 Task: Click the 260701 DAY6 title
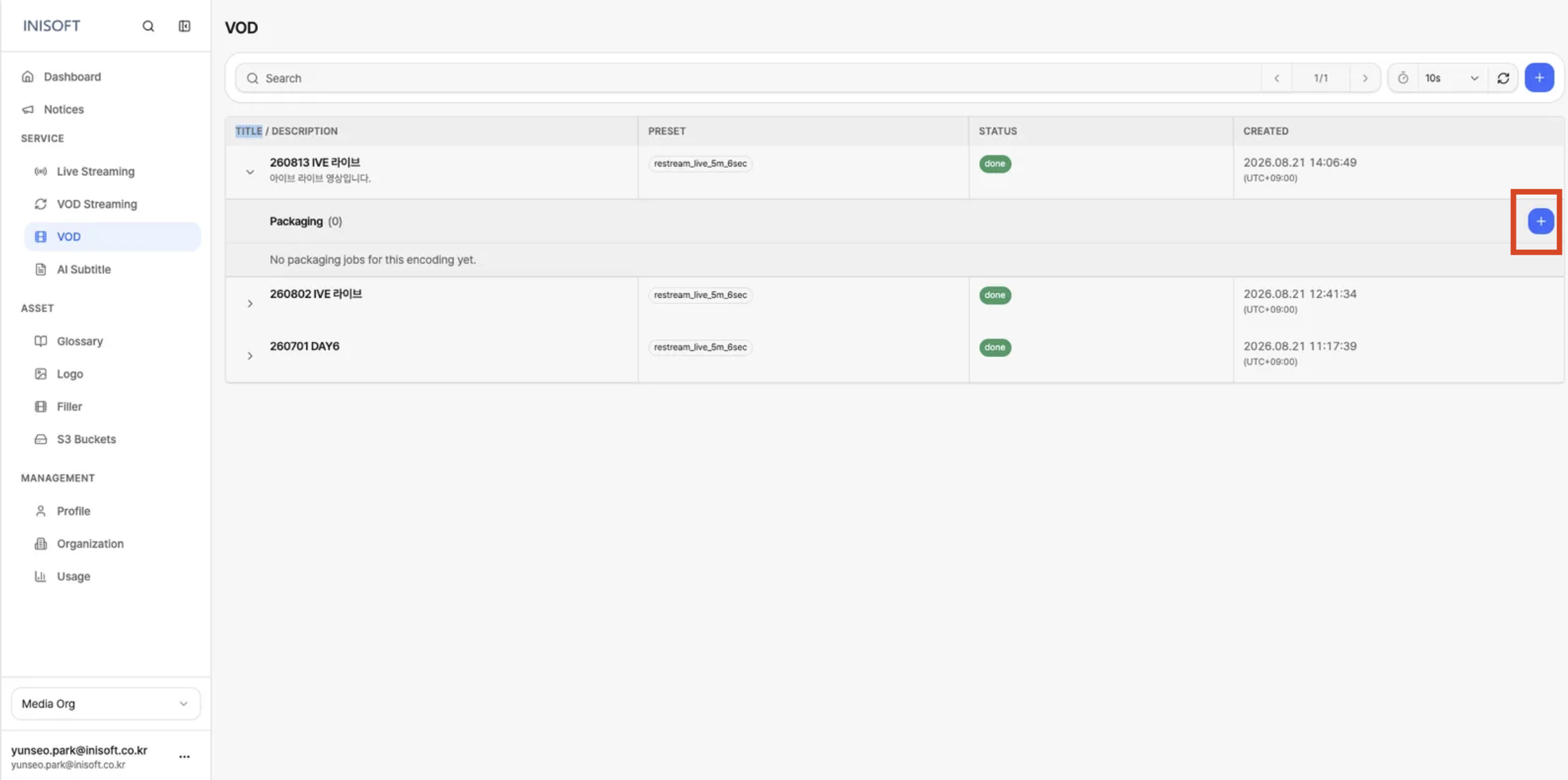pyautogui.click(x=305, y=346)
